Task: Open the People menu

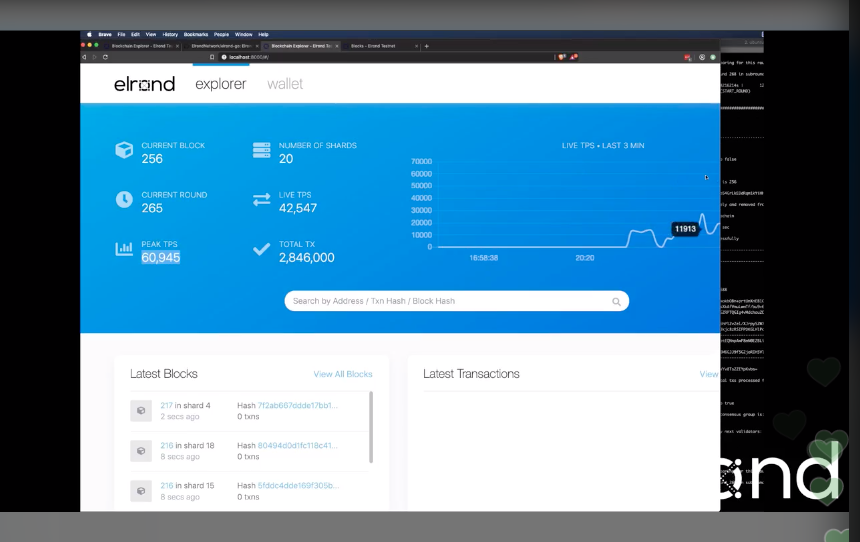Action: point(222,34)
